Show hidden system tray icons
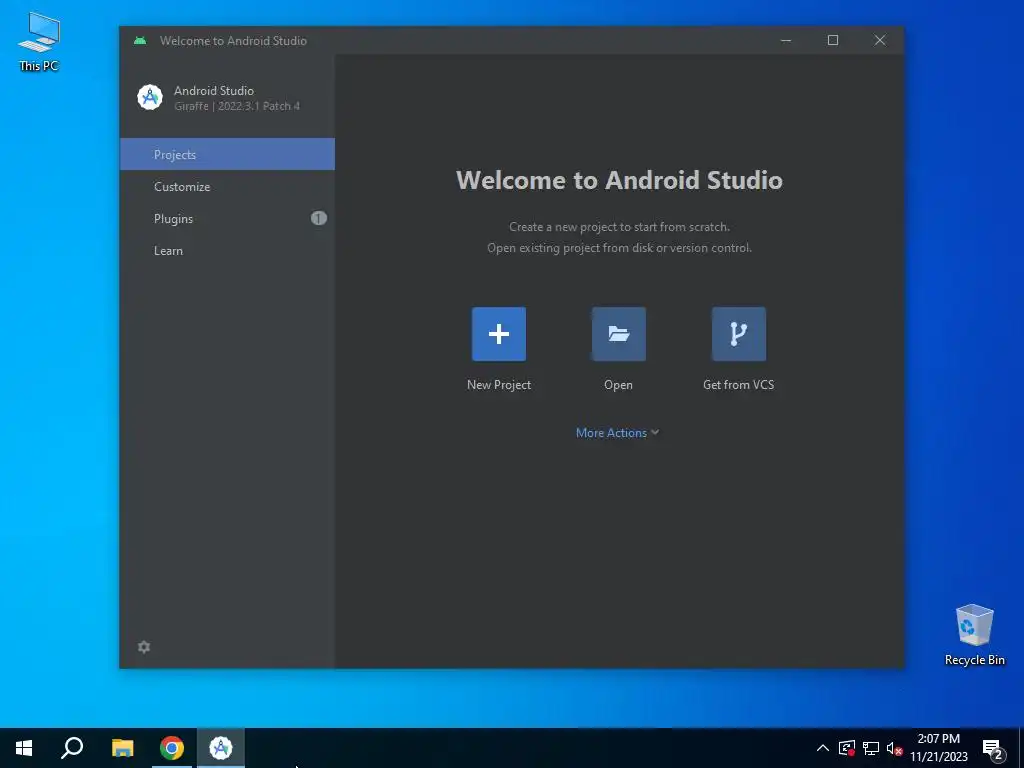The height and width of the screenshot is (768, 1024). (x=823, y=748)
